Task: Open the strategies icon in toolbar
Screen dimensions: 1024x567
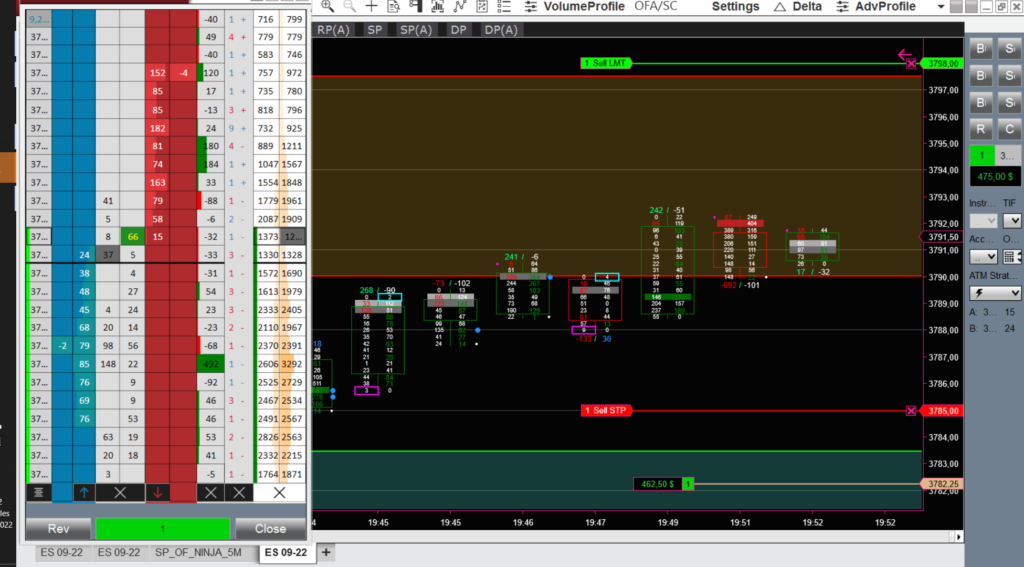Action: click(482, 7)
